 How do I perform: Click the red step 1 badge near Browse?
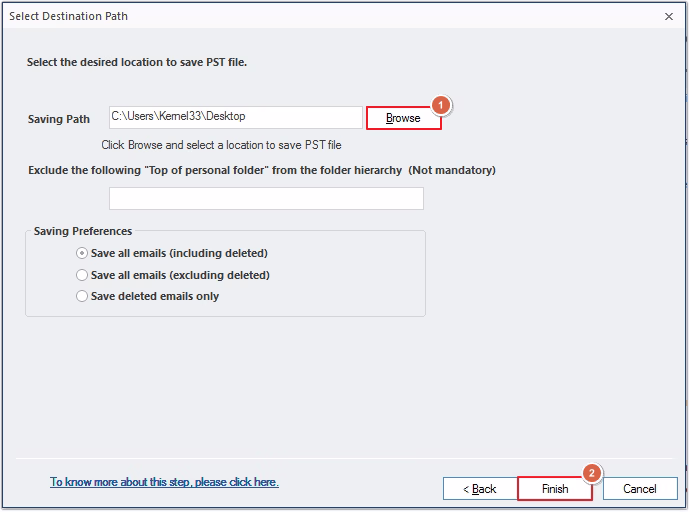click(x=440, y=106)
